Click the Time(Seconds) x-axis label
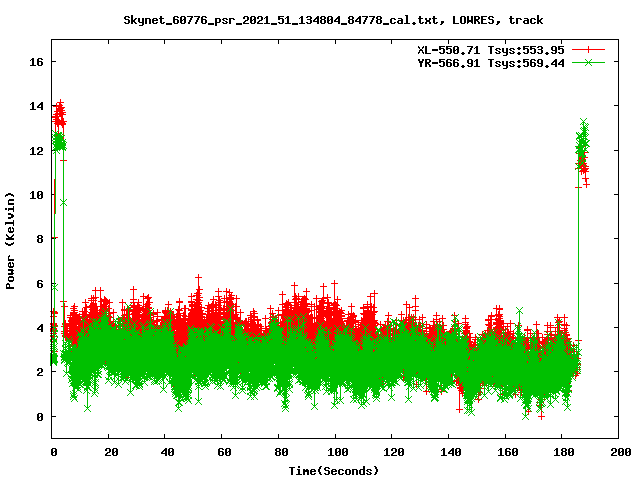Screen dimensions: 640x480 point(334,471)
